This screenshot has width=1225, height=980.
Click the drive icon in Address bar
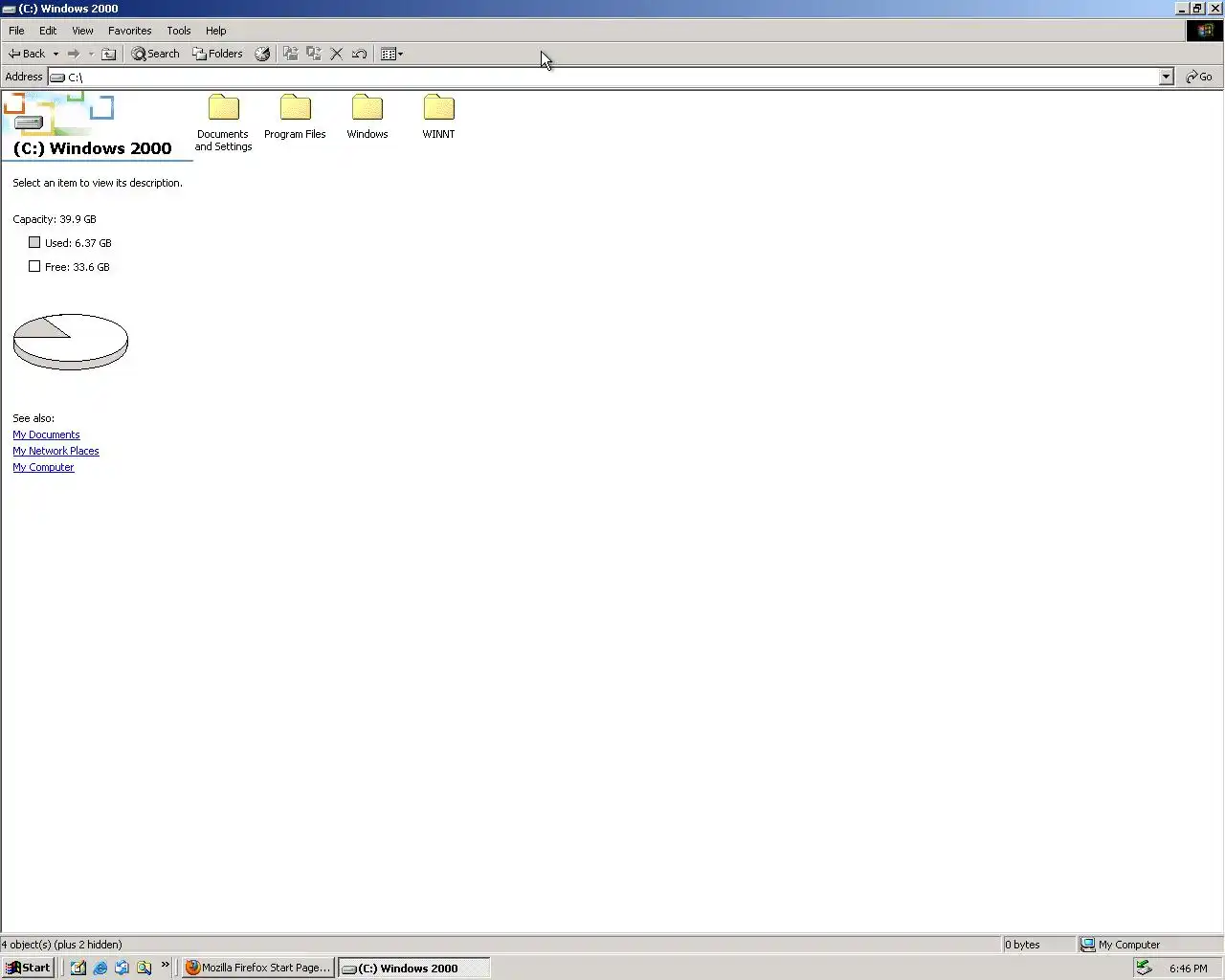click(x=57, y=78)
